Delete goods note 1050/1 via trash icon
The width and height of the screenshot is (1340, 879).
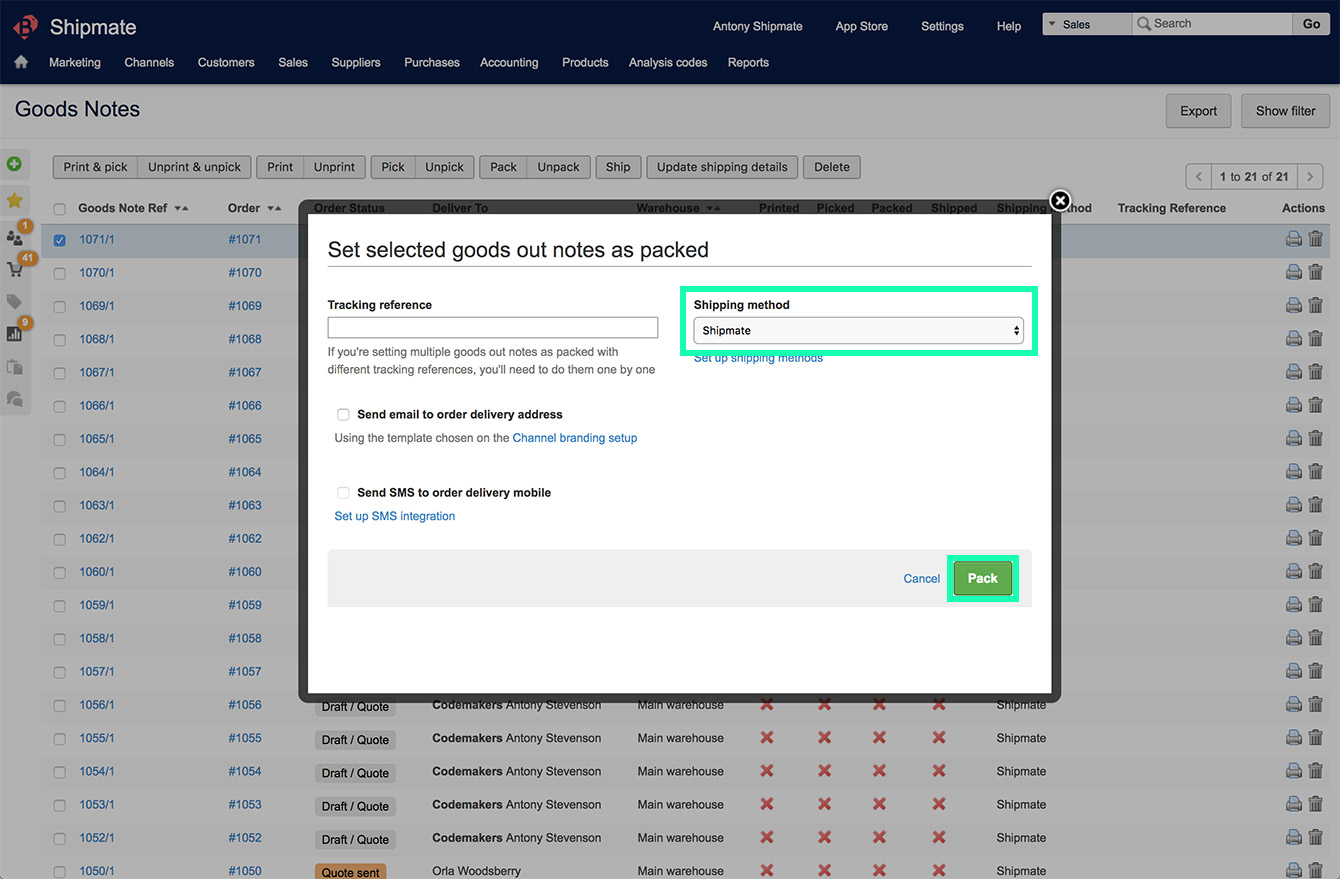[x=1316, y=870]
